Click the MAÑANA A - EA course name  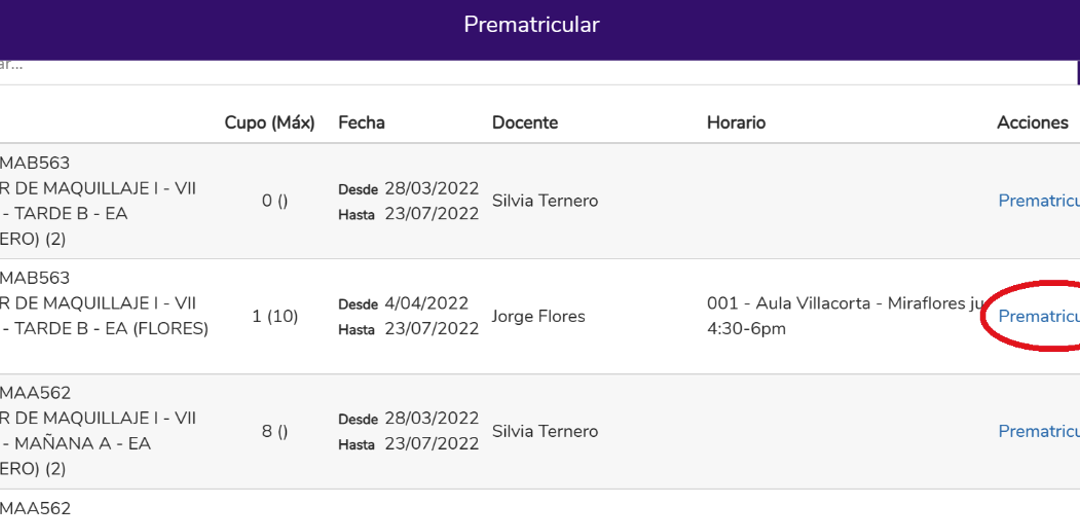click(75, 444)
